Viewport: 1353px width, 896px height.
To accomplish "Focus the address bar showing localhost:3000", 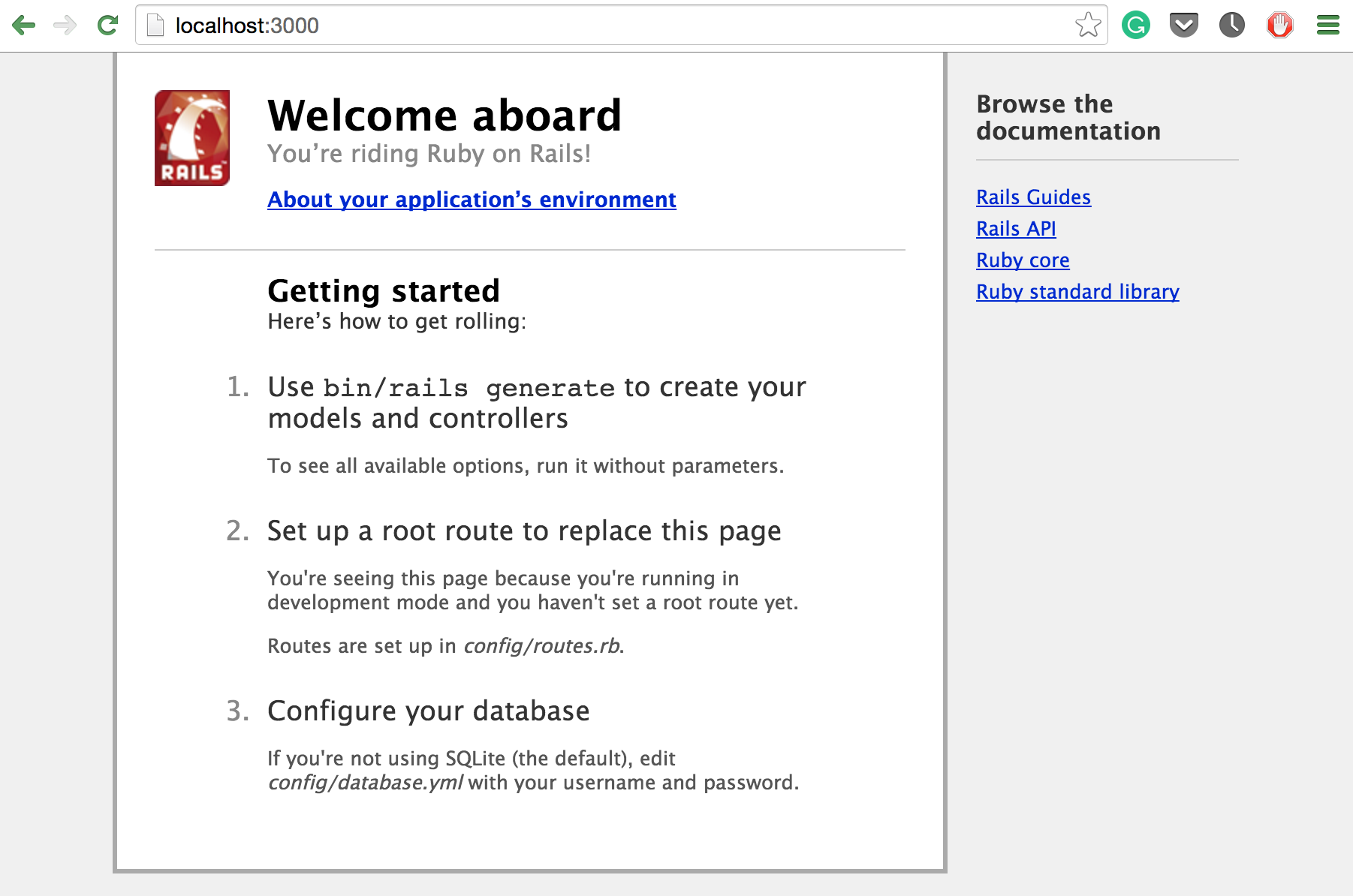I will point(622,26).
